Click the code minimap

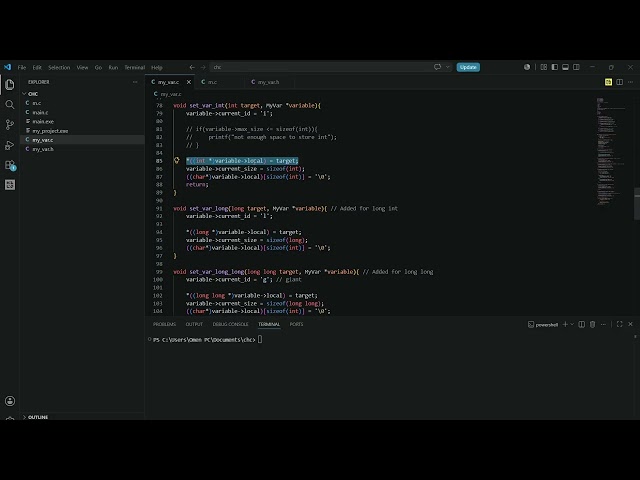click(x=611, y=151)
